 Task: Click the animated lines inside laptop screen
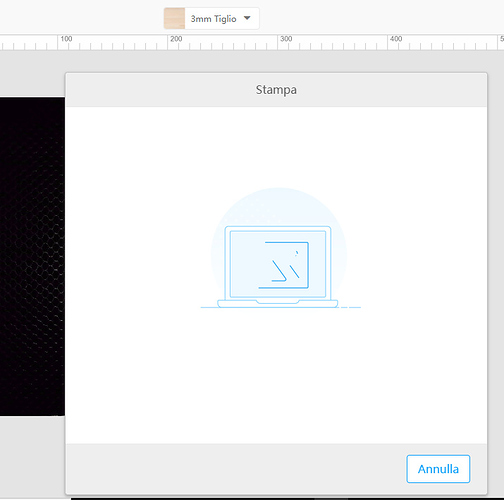[x=284, y=265]
